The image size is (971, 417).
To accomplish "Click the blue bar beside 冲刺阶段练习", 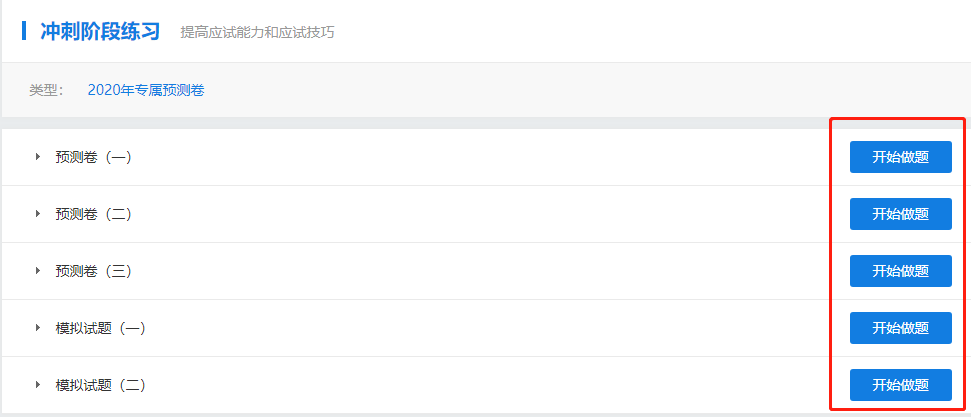I will (23, 31).
